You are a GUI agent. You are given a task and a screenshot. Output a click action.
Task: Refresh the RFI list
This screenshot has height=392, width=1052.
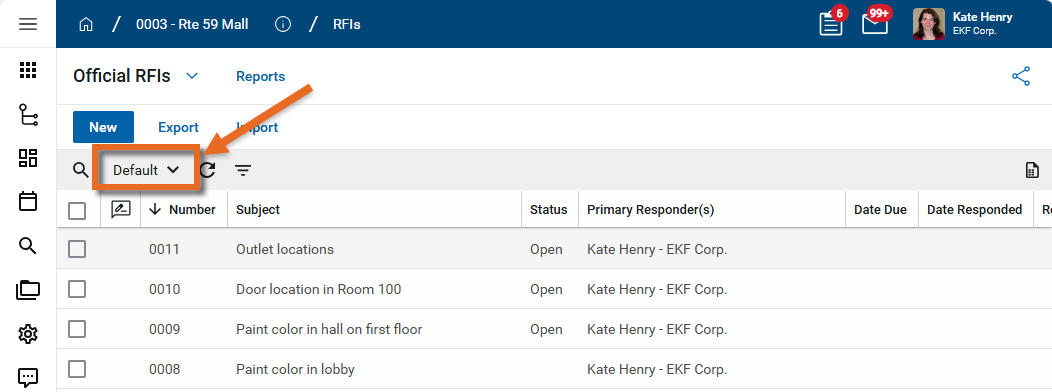pyautogui.click(x=208, y=170)
